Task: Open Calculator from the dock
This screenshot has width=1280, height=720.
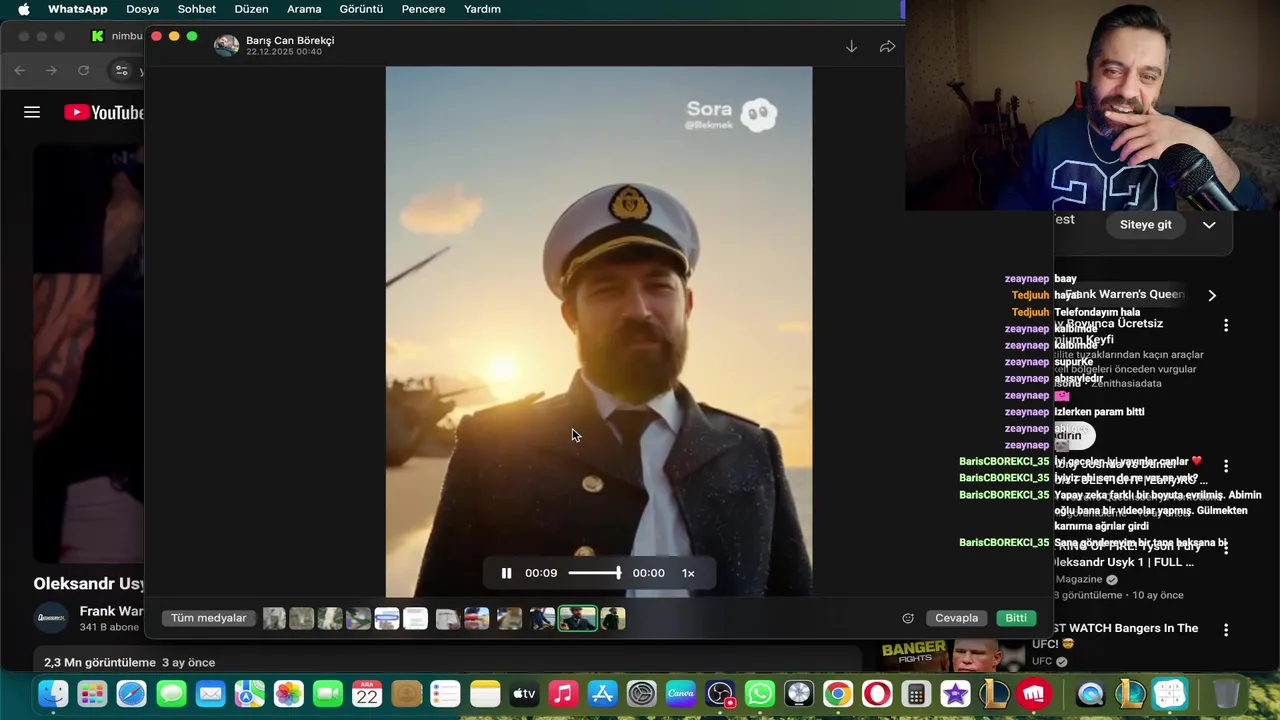Action: click(916, 693)
